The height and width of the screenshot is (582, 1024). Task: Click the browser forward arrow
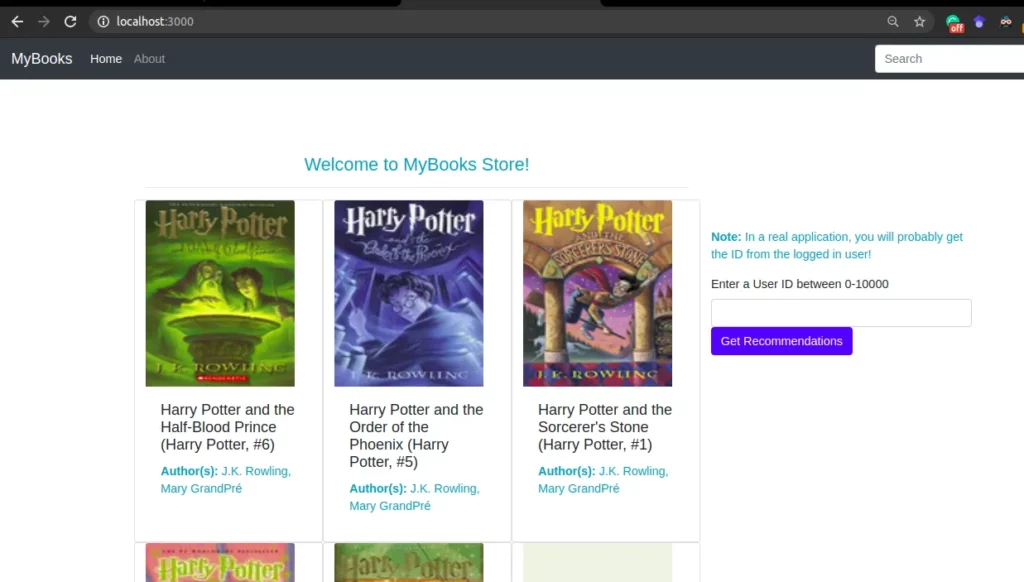[x=44, y=22]
